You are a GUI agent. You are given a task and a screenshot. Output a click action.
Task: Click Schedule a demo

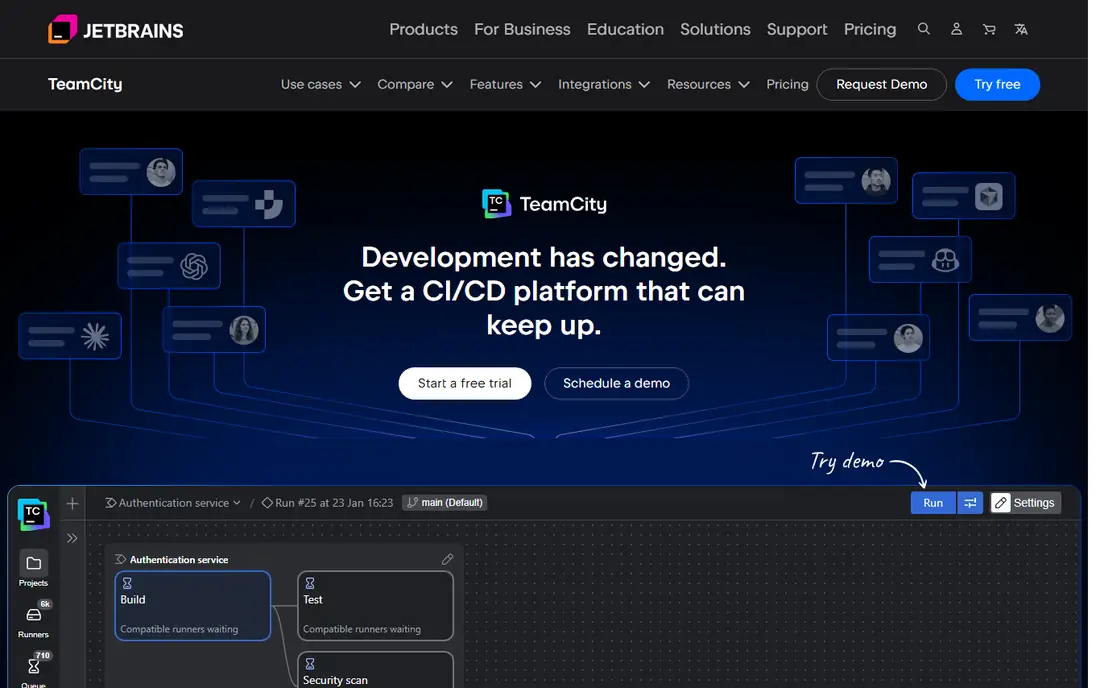pos(616,383)
